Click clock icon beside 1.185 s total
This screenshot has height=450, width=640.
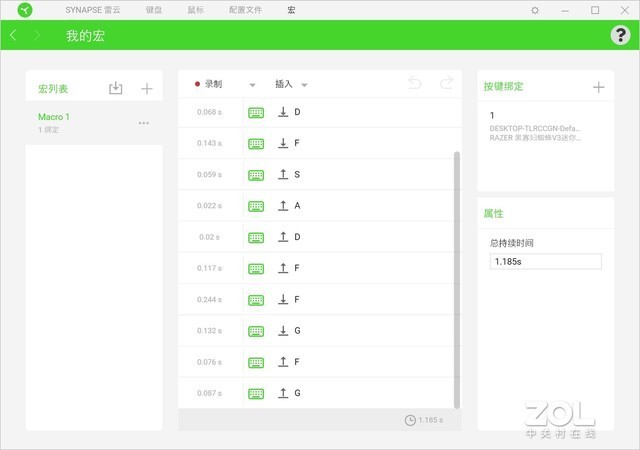(410, 420)
